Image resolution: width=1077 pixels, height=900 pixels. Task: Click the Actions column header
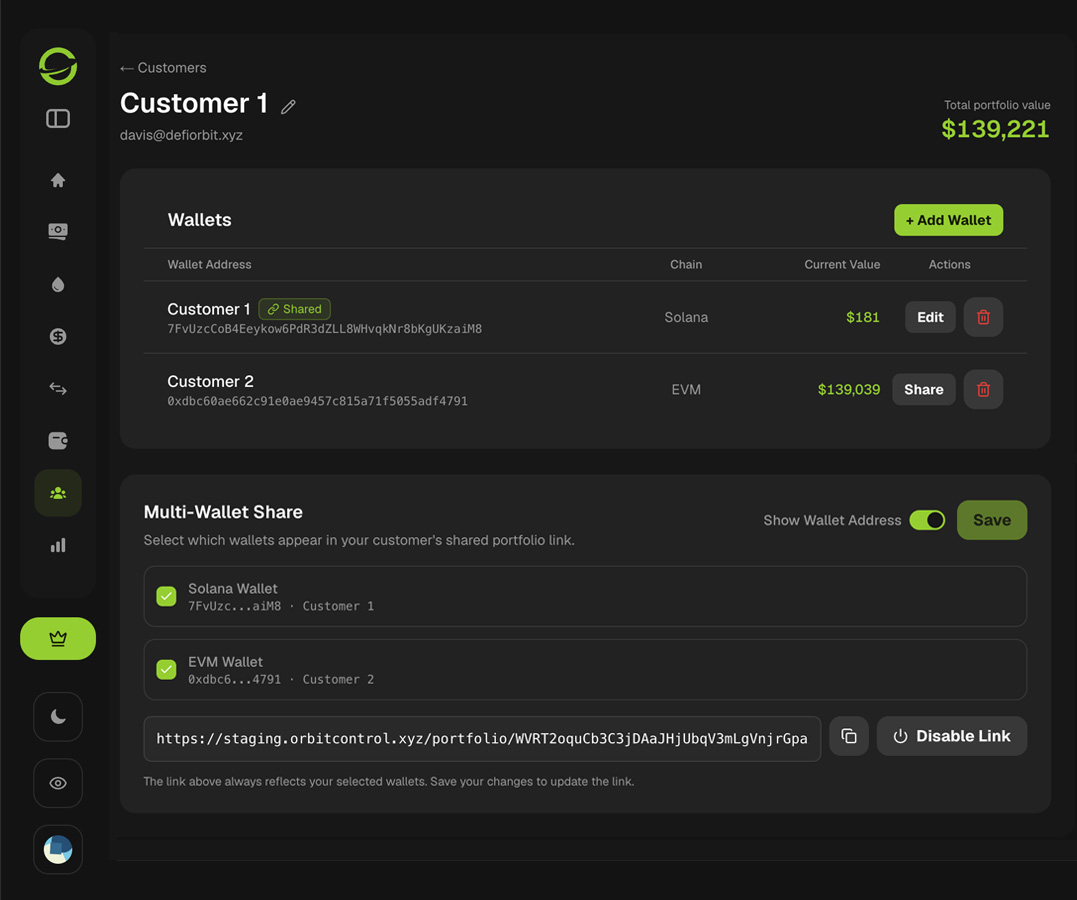[949, 265]
